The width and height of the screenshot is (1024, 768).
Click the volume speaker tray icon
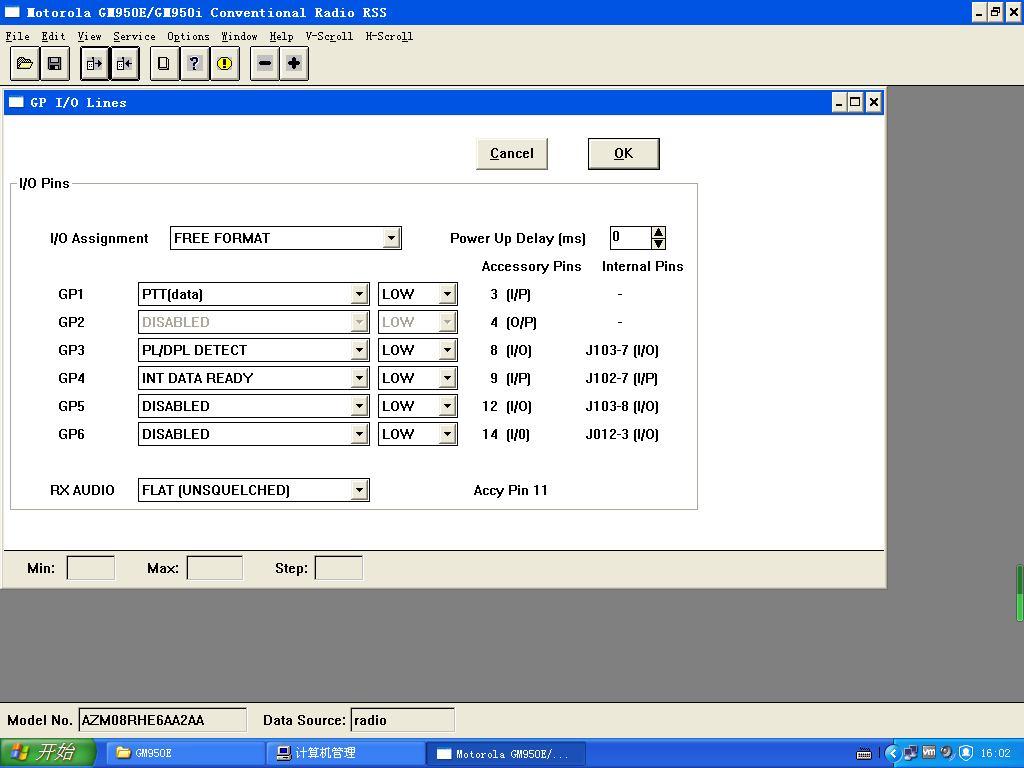[x=948, y=753]
